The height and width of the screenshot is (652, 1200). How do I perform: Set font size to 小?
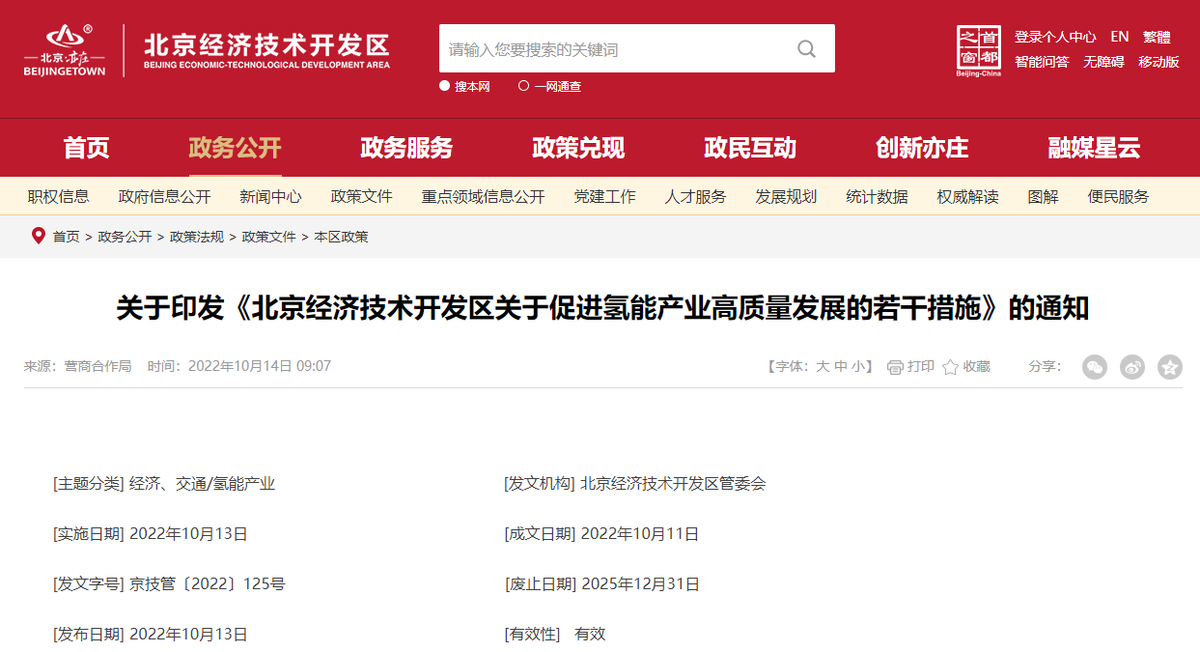(x=858, y=367)
